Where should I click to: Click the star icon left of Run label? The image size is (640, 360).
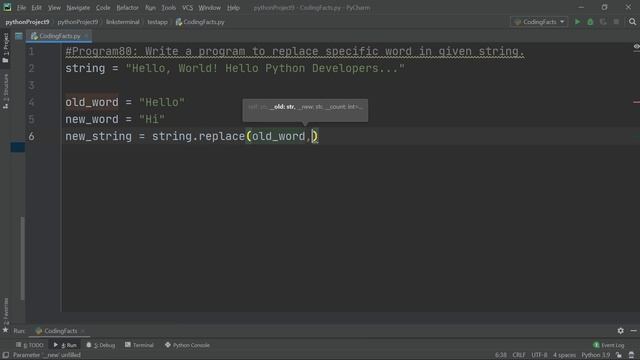[x=5, y=330]
